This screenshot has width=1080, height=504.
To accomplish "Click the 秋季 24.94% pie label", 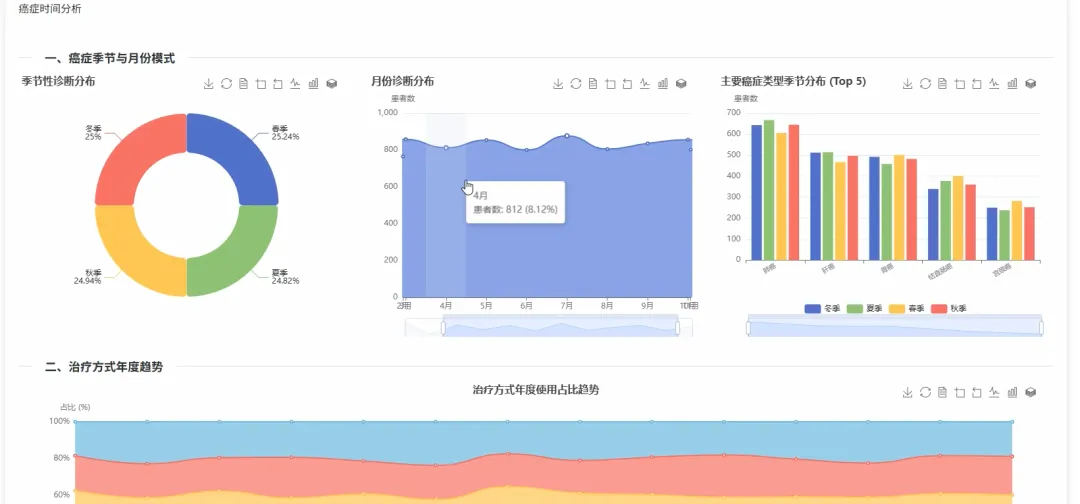I will (88, 276).
